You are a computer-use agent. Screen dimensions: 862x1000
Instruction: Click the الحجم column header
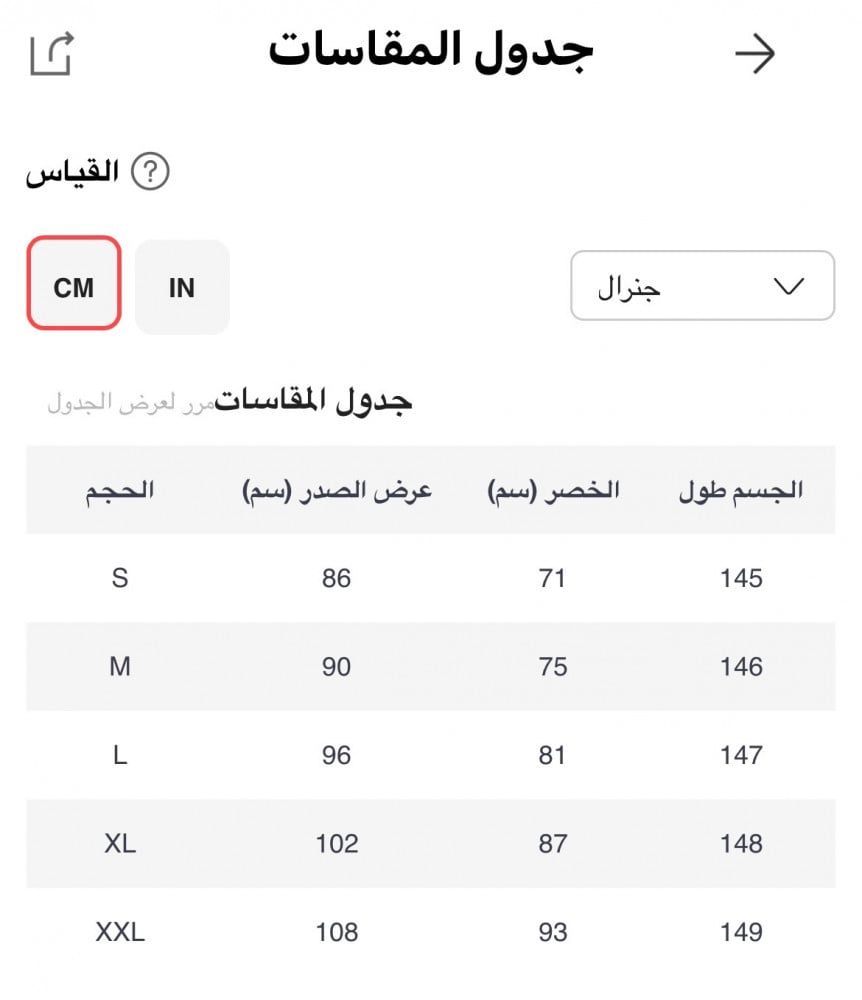point(120,490)
